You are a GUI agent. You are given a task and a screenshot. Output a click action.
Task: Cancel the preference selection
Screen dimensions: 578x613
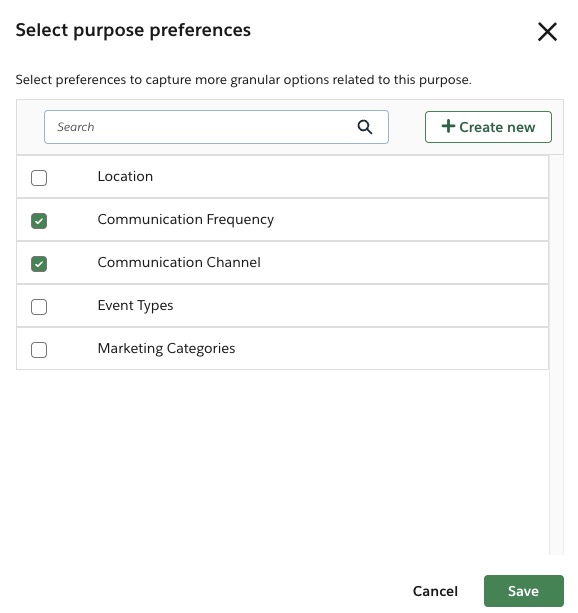435,591
